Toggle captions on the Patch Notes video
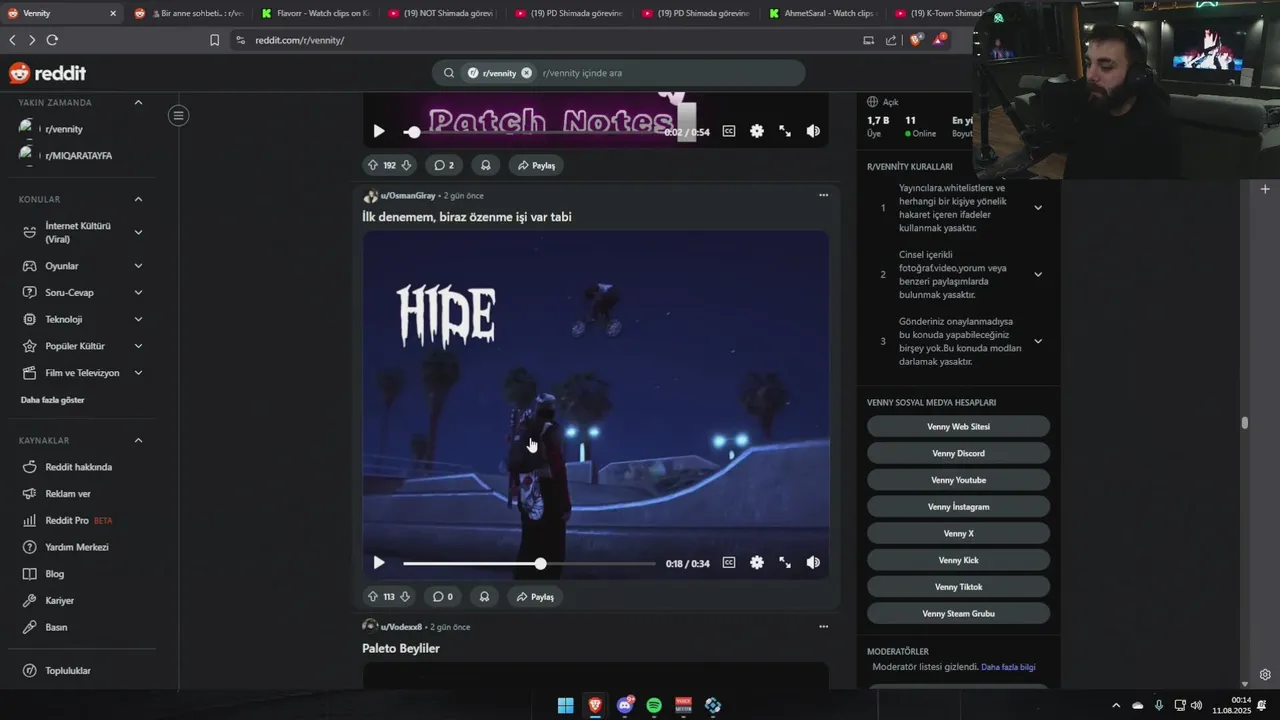This screenshot has width=1280, height=720. (x=729, y=131)
